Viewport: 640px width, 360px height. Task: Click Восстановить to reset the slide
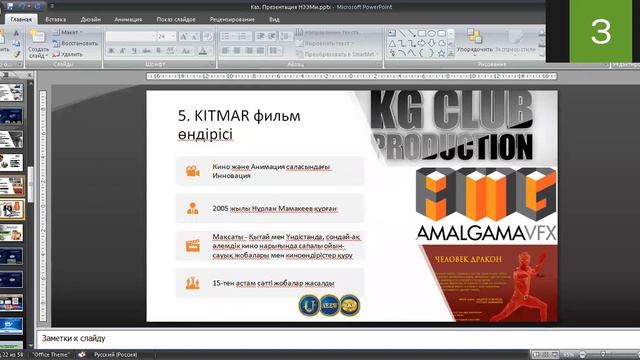(x=76, y=43)
